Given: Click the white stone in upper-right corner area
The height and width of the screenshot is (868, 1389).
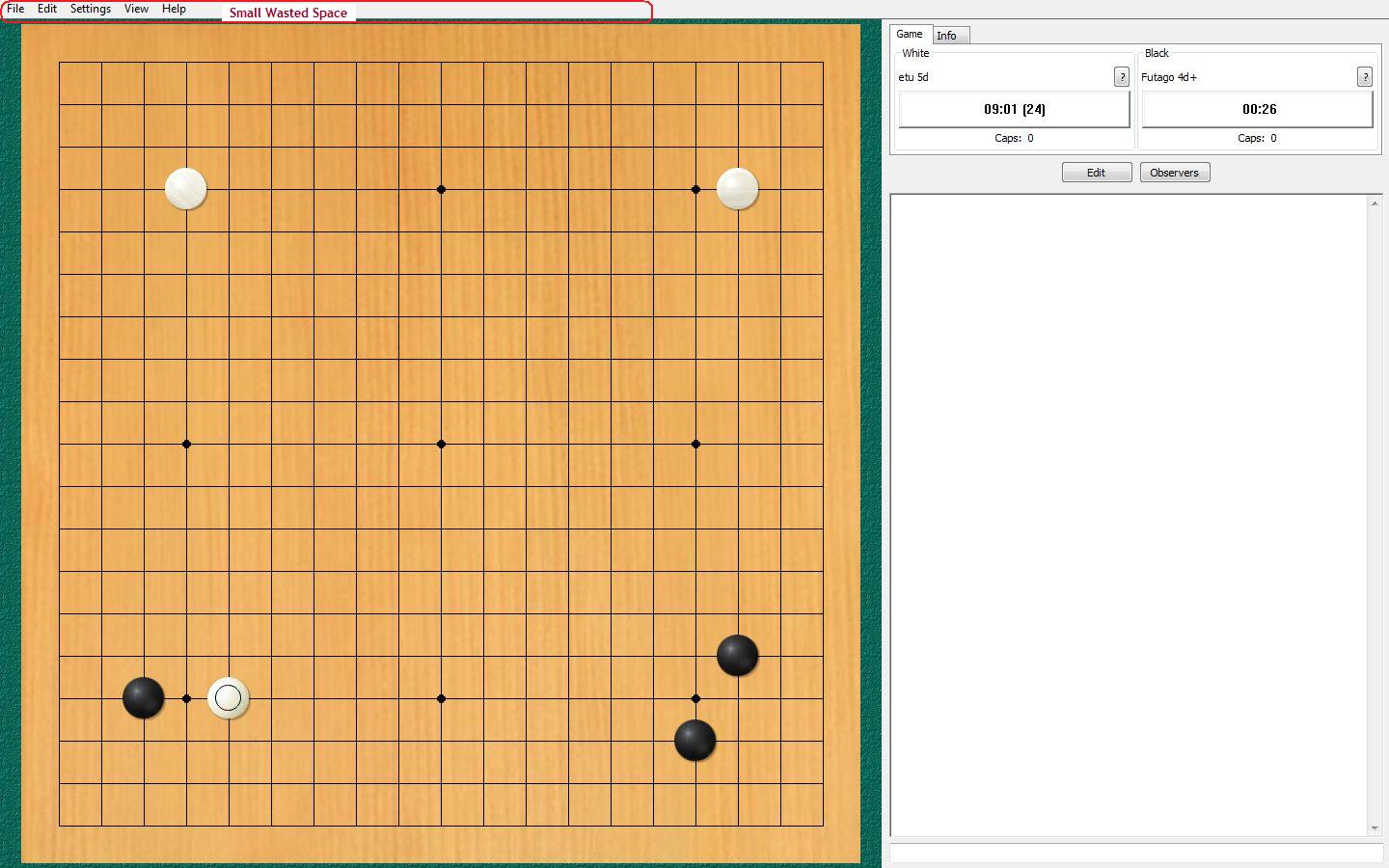Looking at the screenshot, I should tap(738, 189).
